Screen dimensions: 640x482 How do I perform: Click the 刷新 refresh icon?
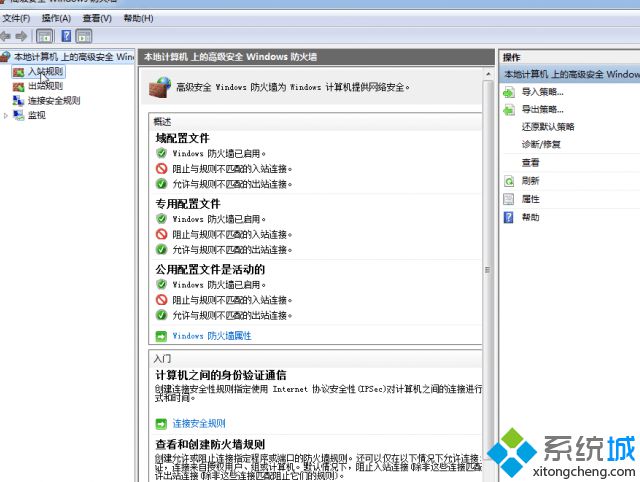(509, 181)
